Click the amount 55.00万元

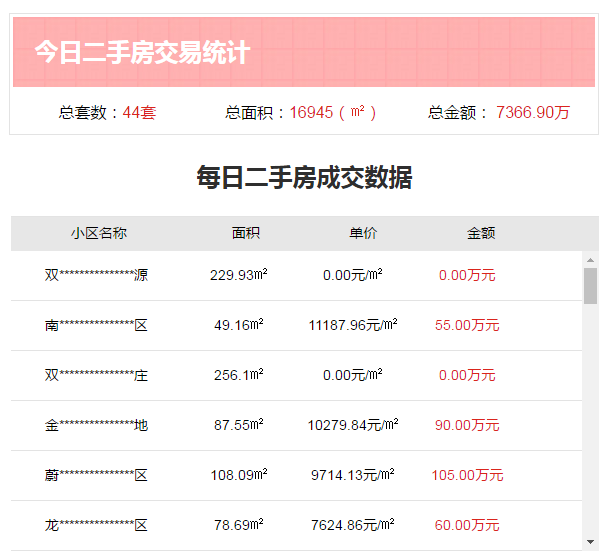pyautogui.click(x=467, y=325)
